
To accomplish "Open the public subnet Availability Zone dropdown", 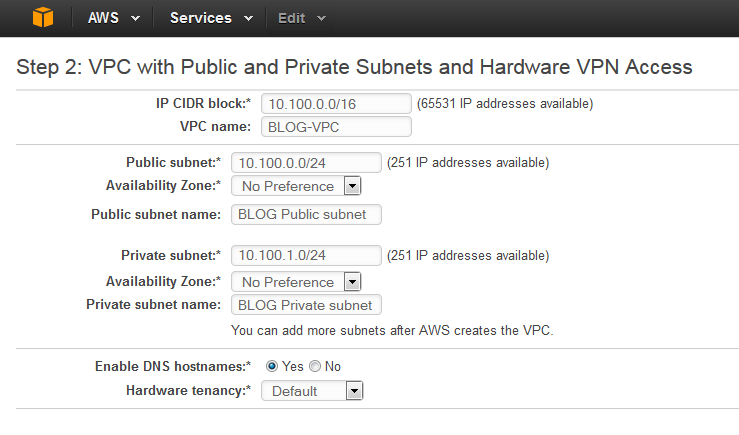I will click(x=296, y=186).
